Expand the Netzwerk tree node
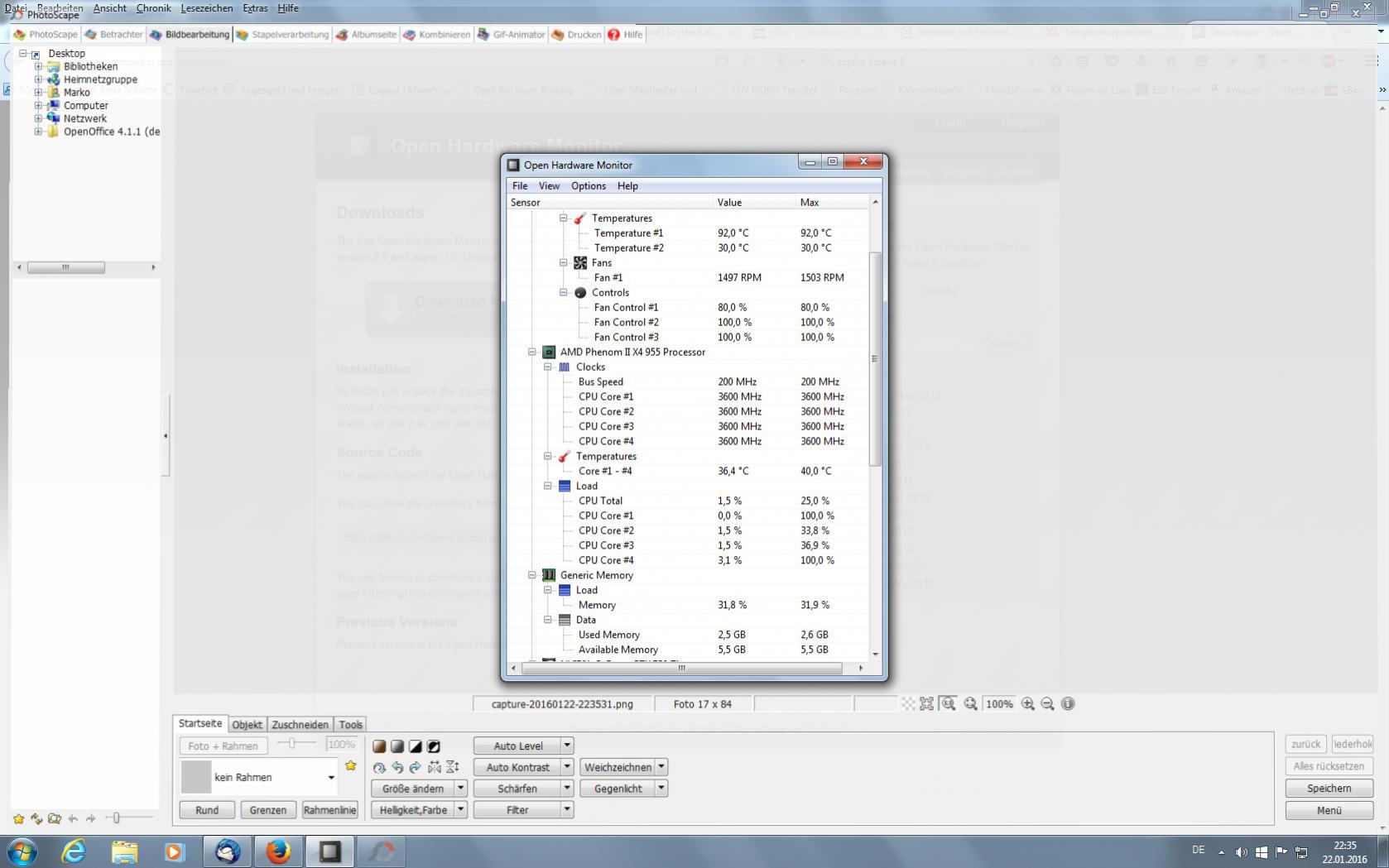Viewport: 1389px width, 868px height. coord(38,118)
